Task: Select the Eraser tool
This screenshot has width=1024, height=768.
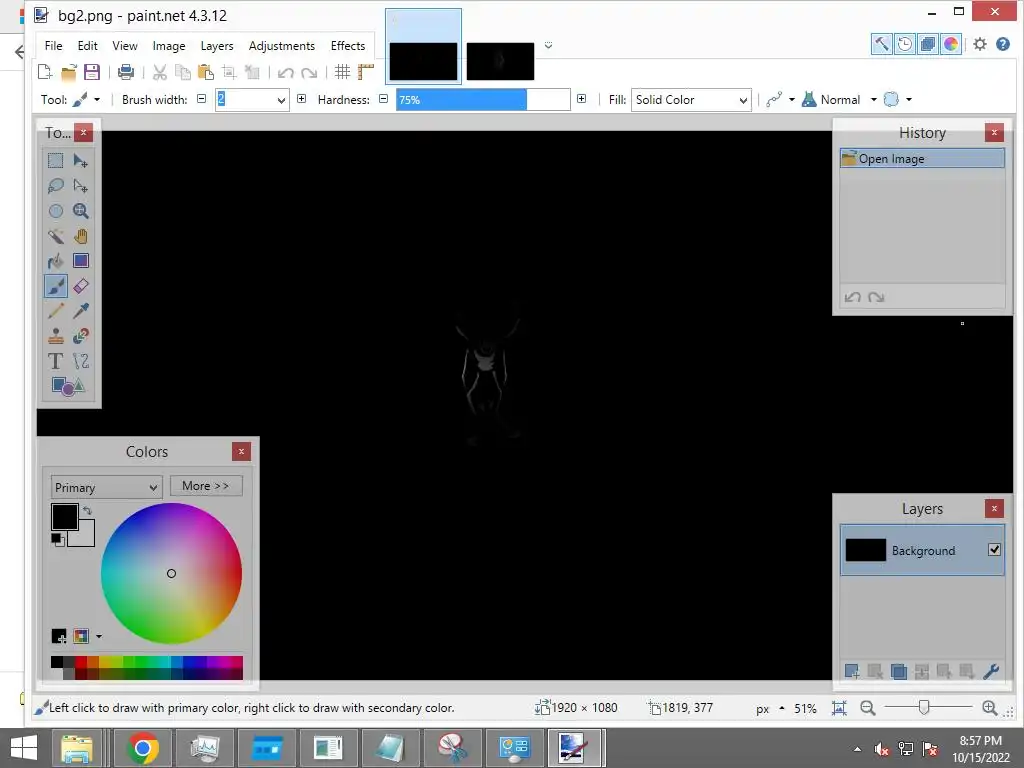Action: point(81,286)
